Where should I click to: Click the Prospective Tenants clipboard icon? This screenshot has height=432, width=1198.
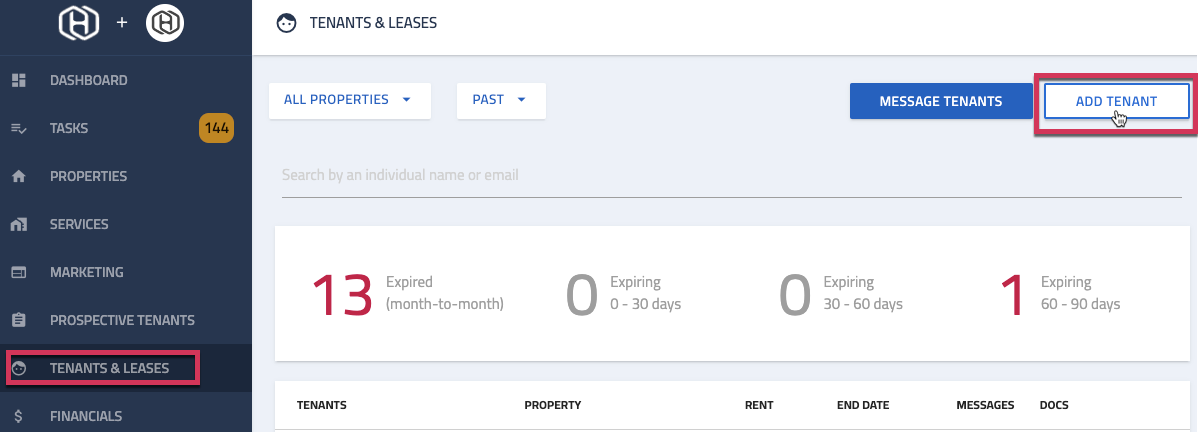click(19, 320)
